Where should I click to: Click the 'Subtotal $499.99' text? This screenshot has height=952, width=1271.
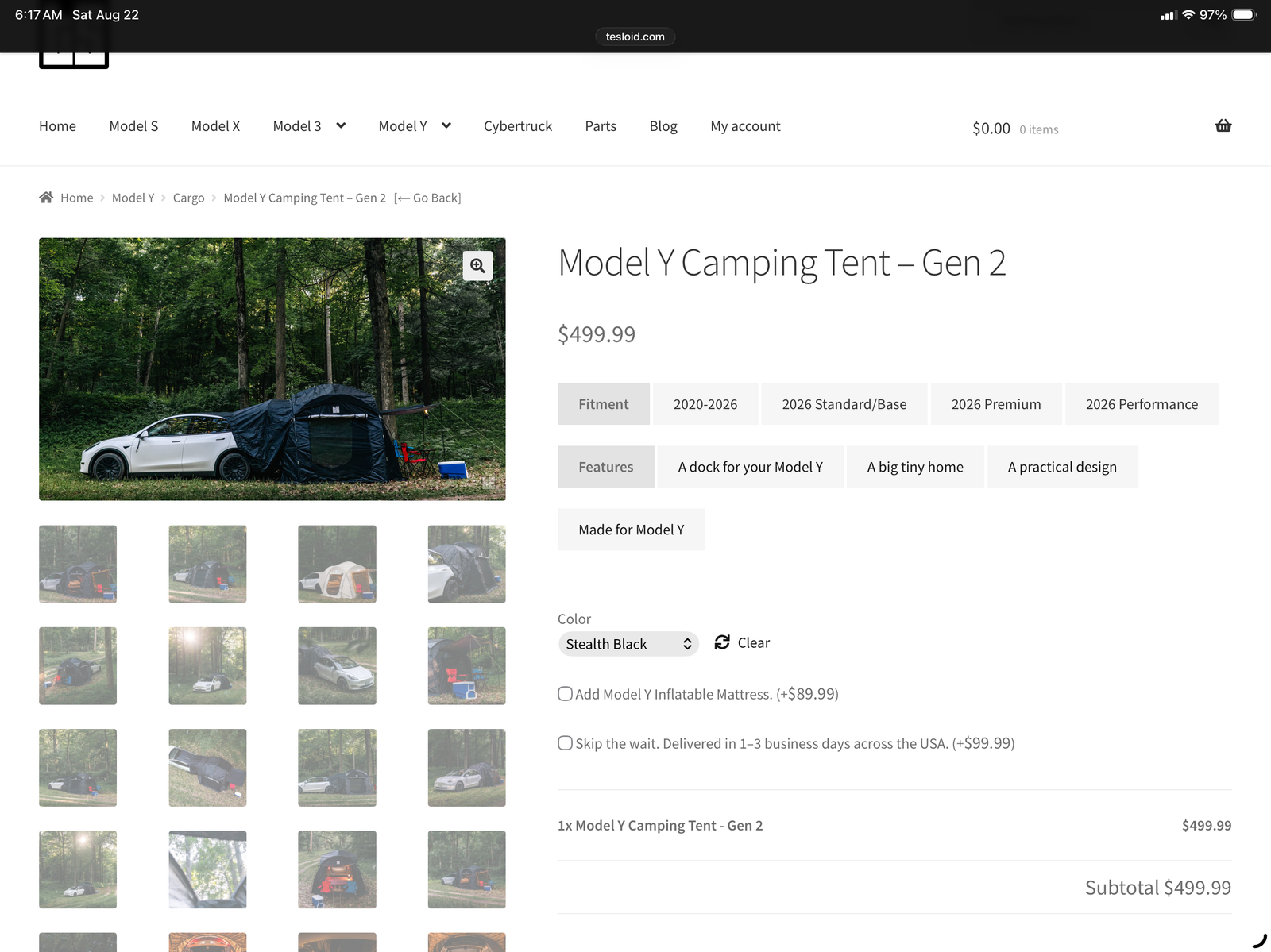point(1158,888)
